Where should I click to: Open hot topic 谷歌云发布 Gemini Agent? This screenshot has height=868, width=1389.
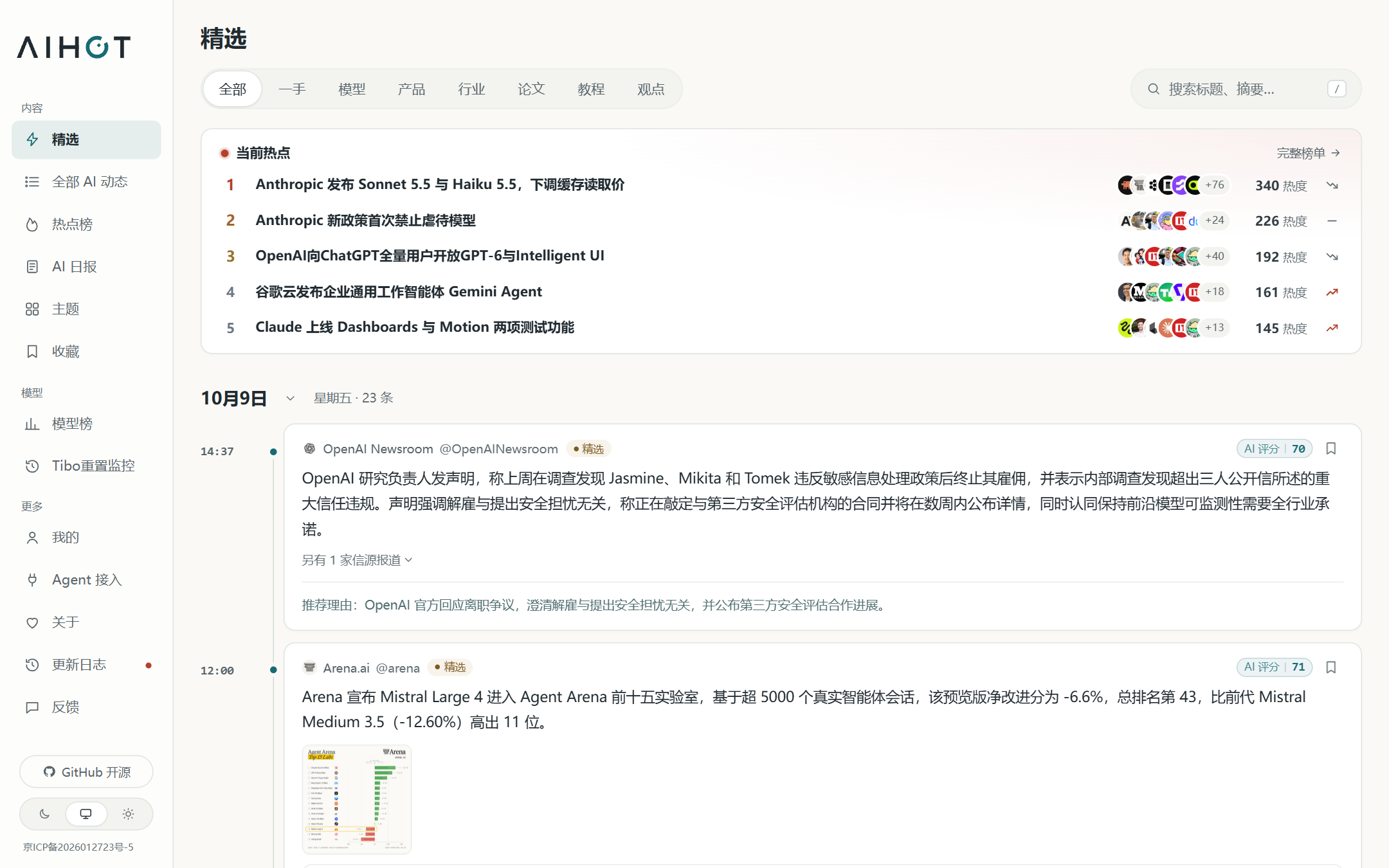point(399,292)
